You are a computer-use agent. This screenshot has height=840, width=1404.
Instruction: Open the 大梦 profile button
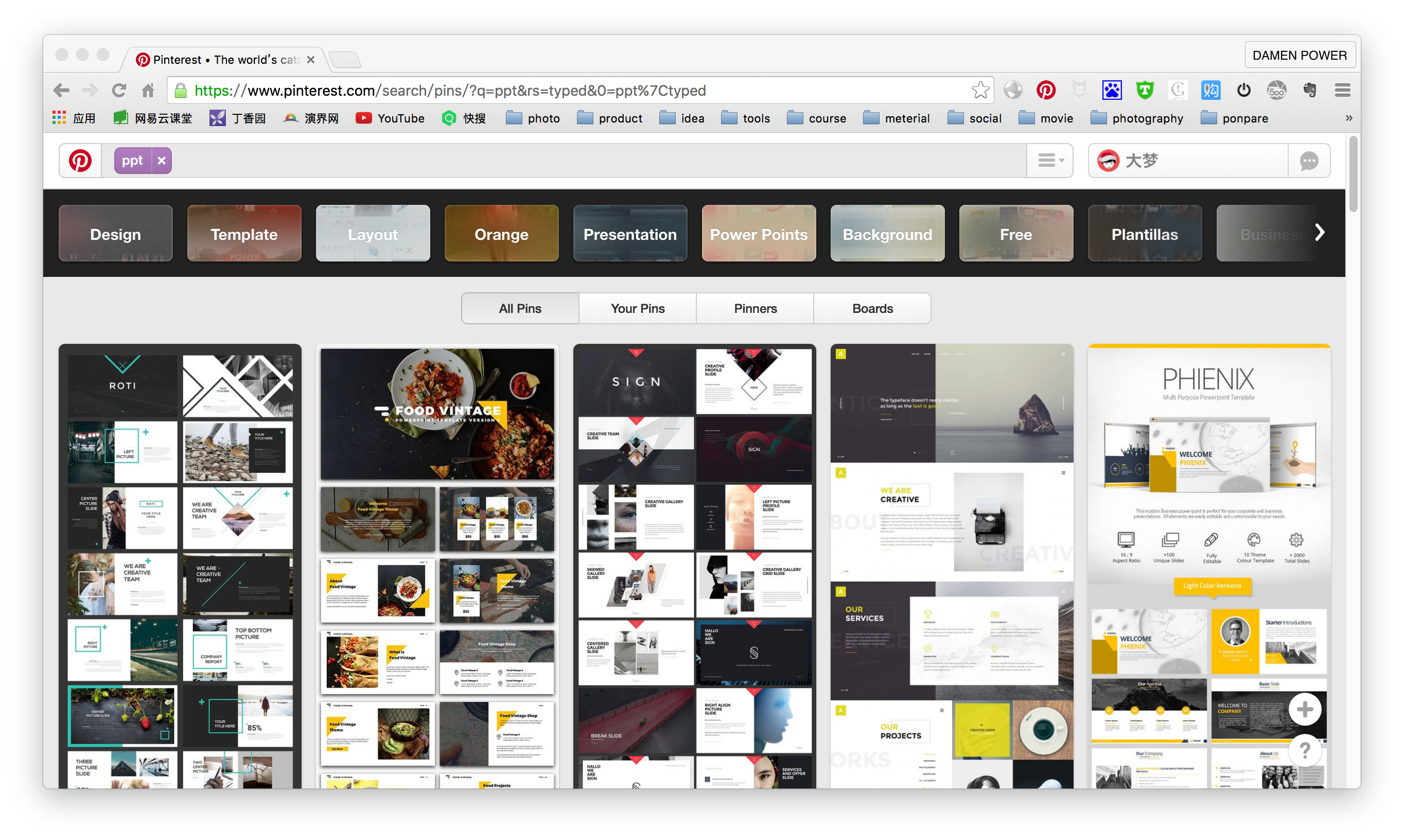1188,161
